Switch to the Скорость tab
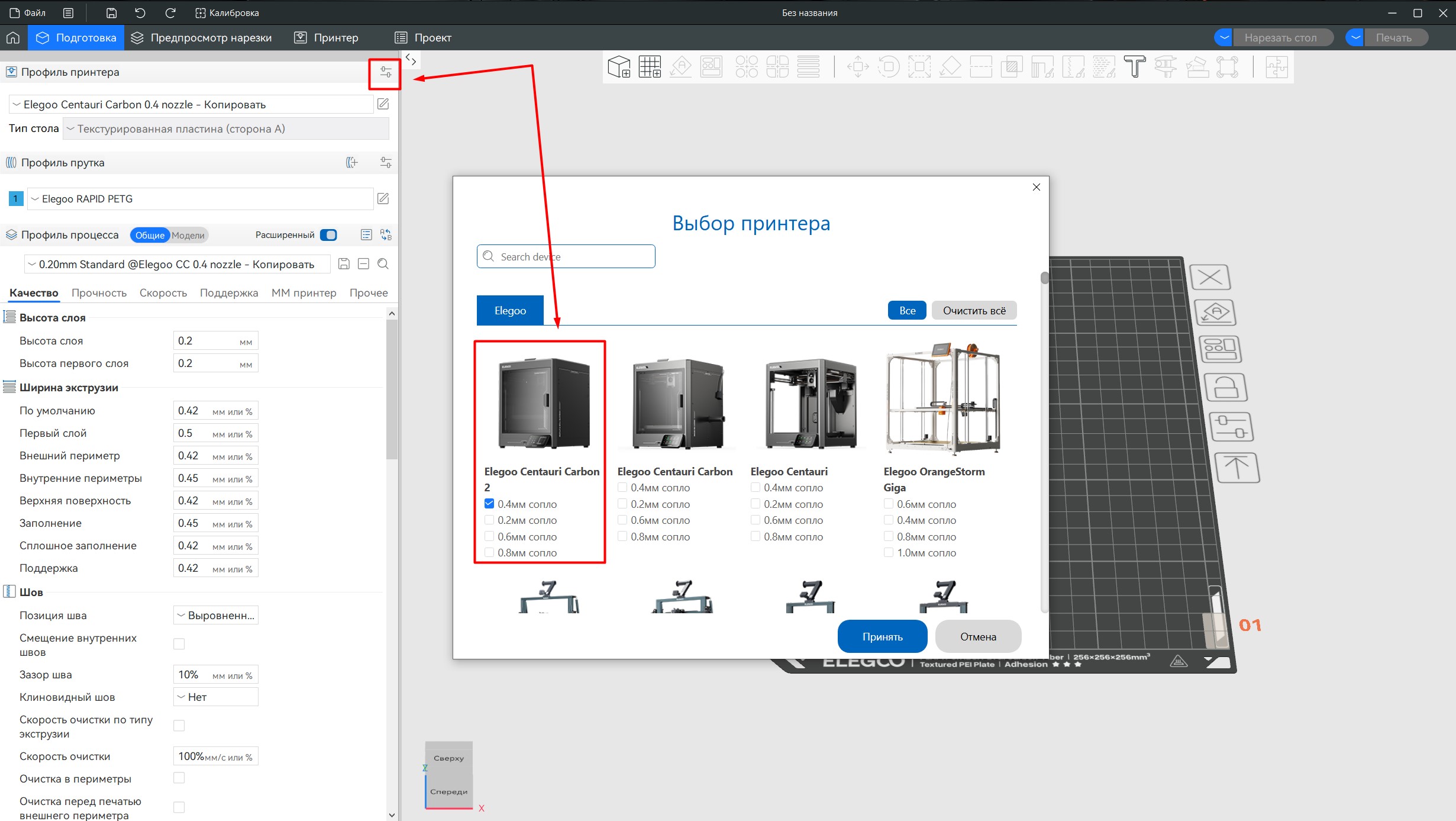Viewport: 1456px width, 821px height. coord(163,293)
